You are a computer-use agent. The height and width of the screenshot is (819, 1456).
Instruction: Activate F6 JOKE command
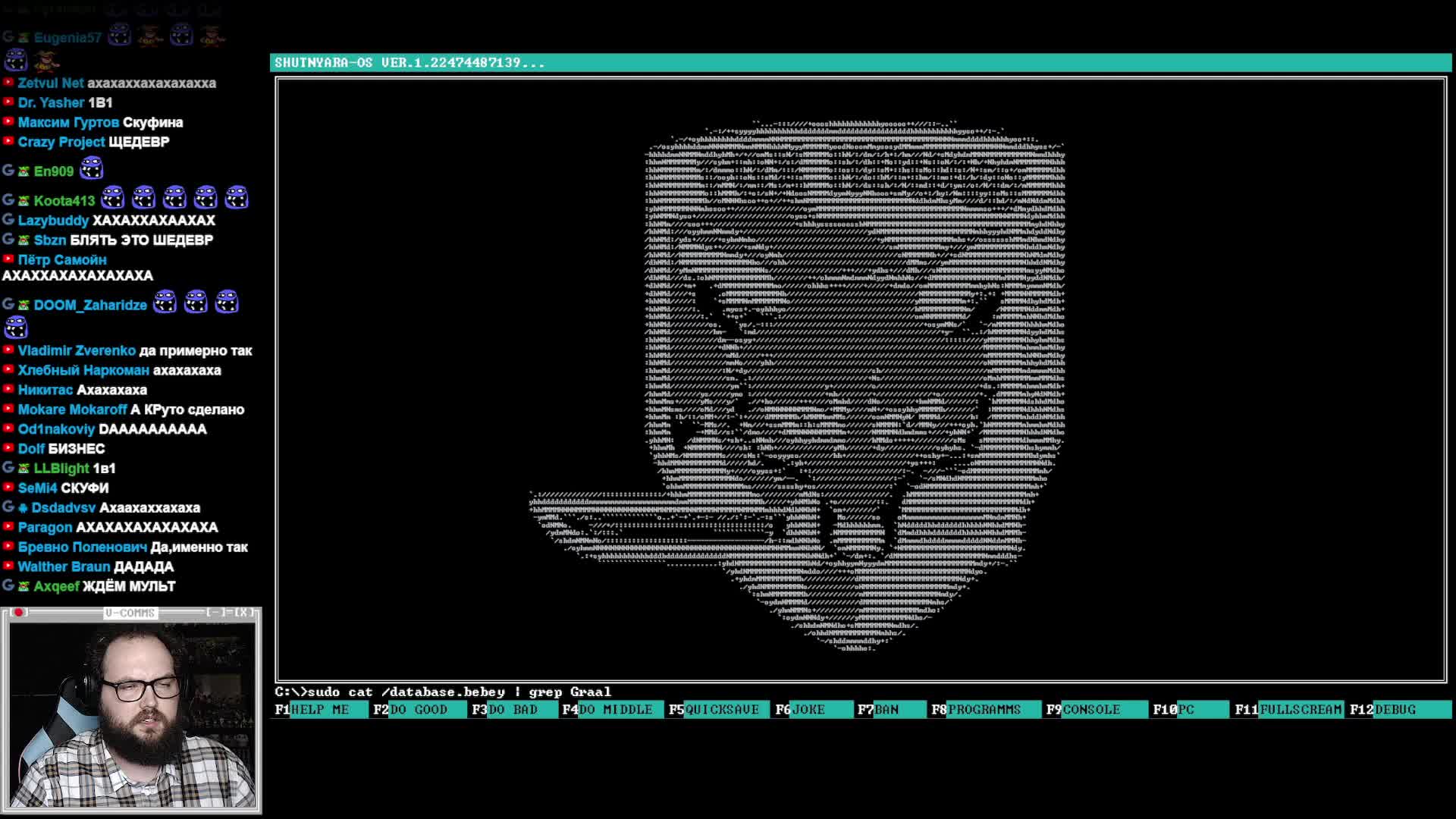pos(808,710)
